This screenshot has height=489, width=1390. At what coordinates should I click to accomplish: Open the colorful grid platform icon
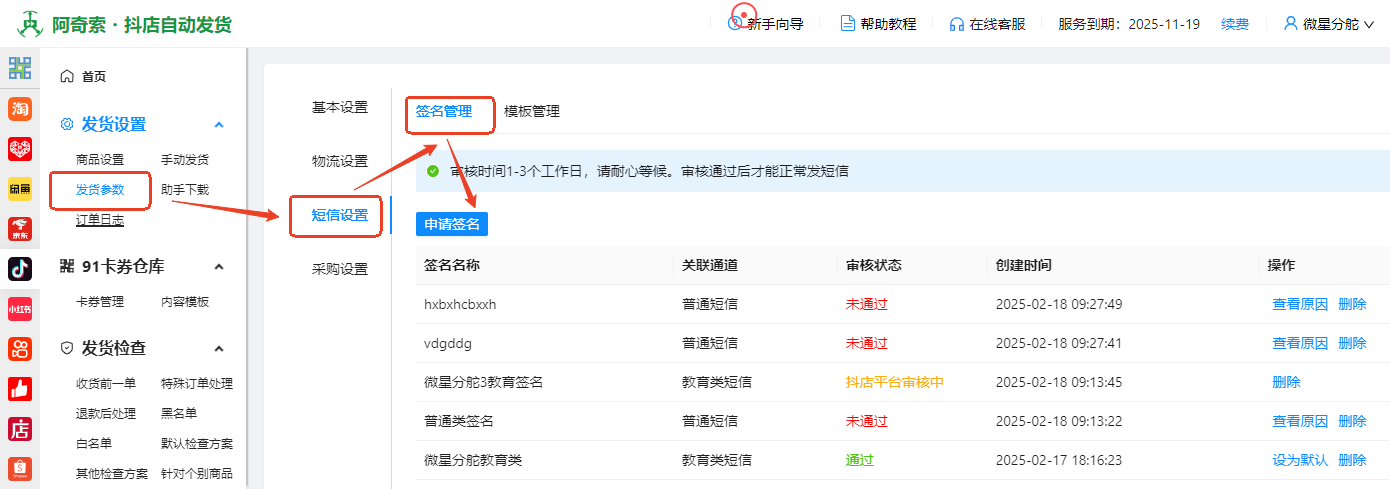pyautogui.click(x=20, y=68)
